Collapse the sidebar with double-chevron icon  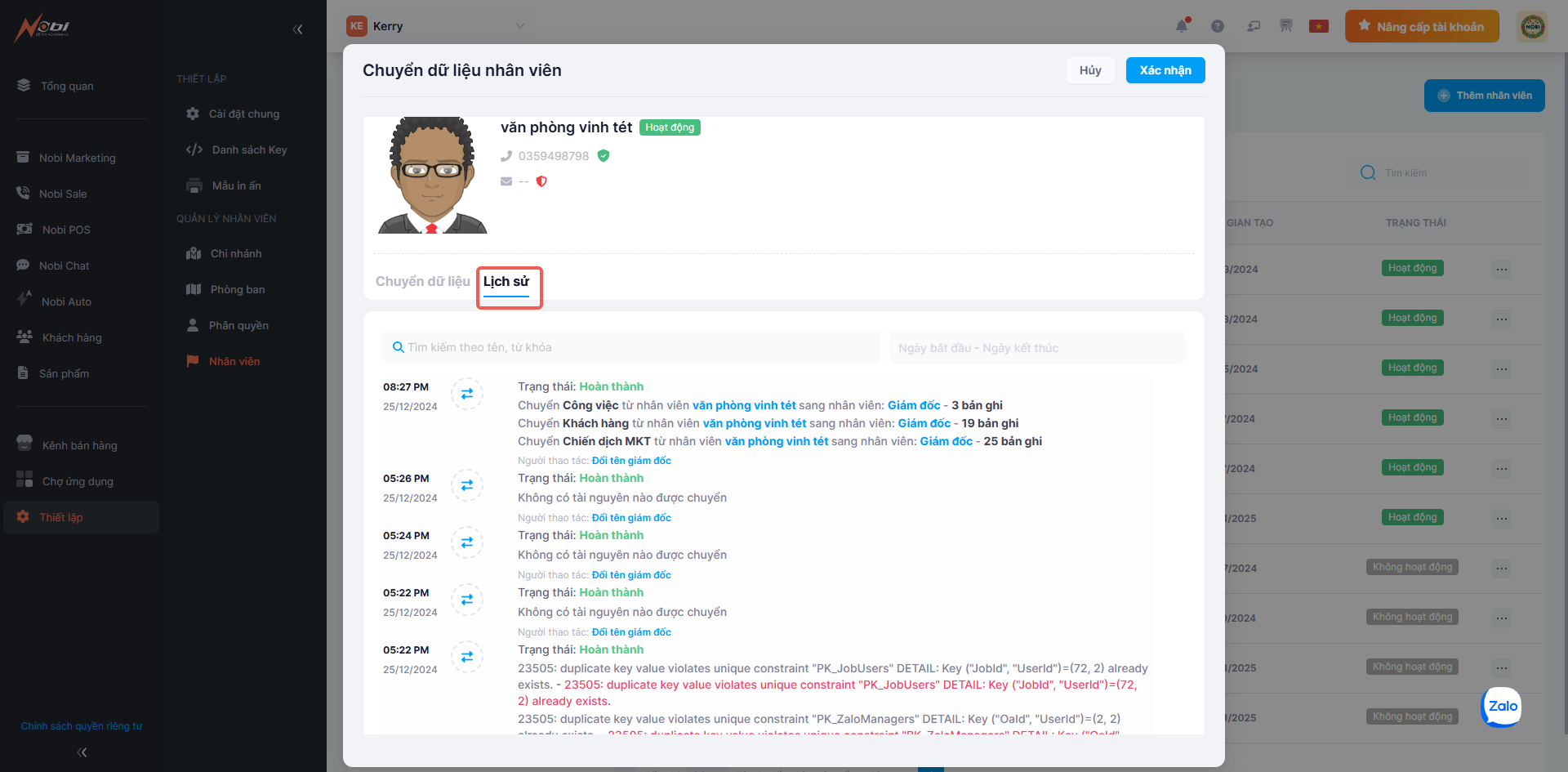tap(297, 29)
